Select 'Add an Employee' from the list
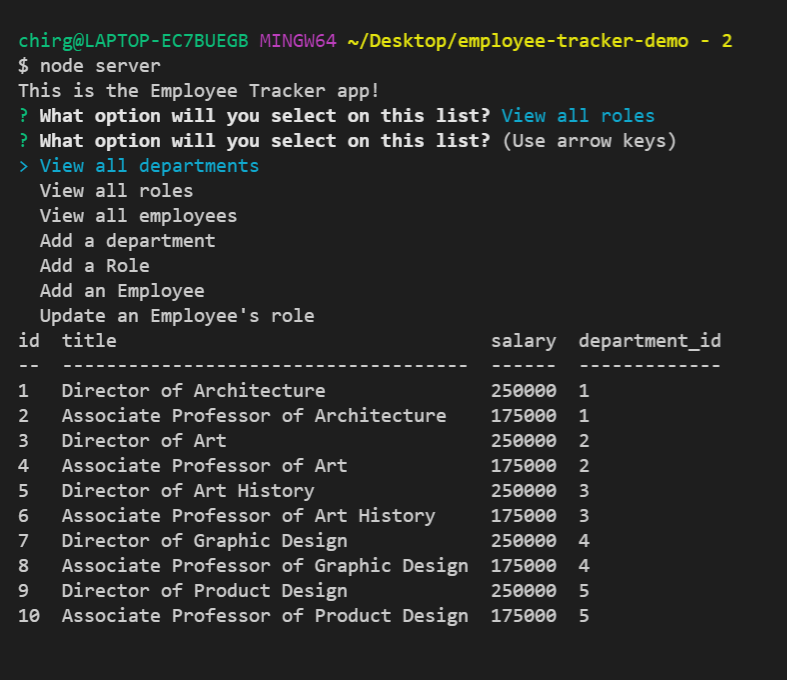This screenshot has width=787, height=680. 122,291
